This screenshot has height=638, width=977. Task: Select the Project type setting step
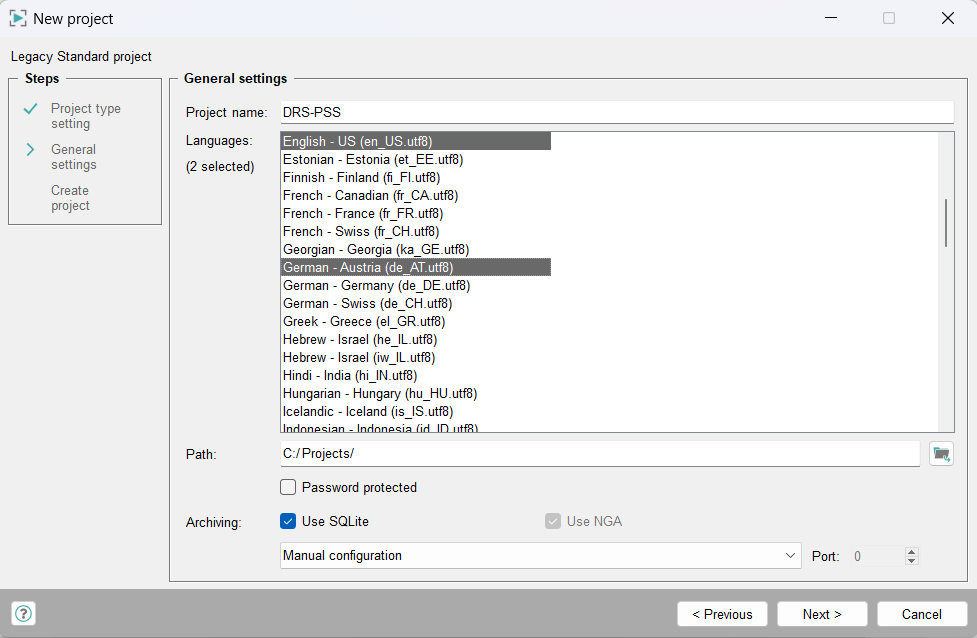click(x=85, y=116)
